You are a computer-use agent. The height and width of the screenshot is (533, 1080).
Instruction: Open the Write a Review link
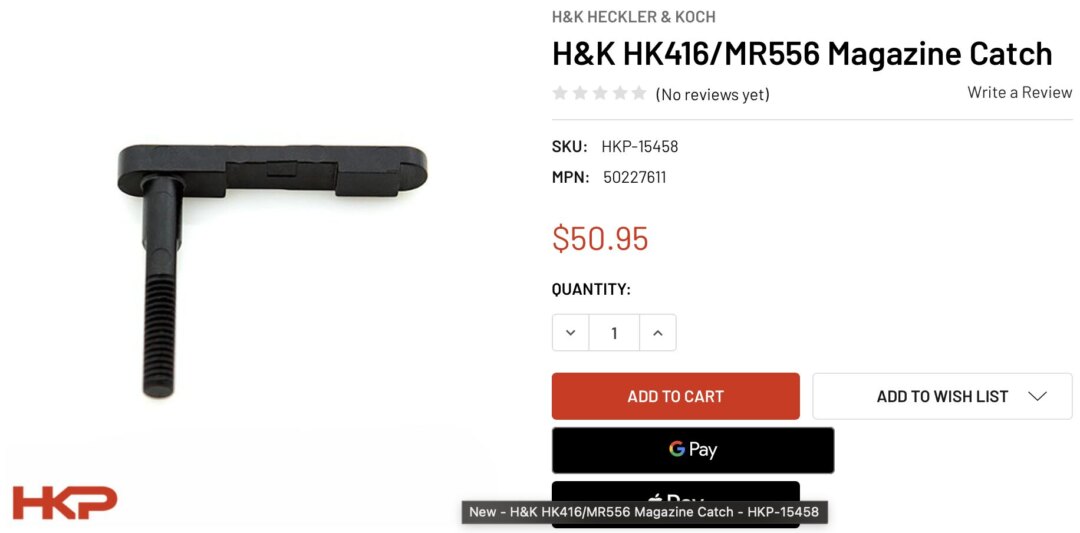pos(1019,92)
